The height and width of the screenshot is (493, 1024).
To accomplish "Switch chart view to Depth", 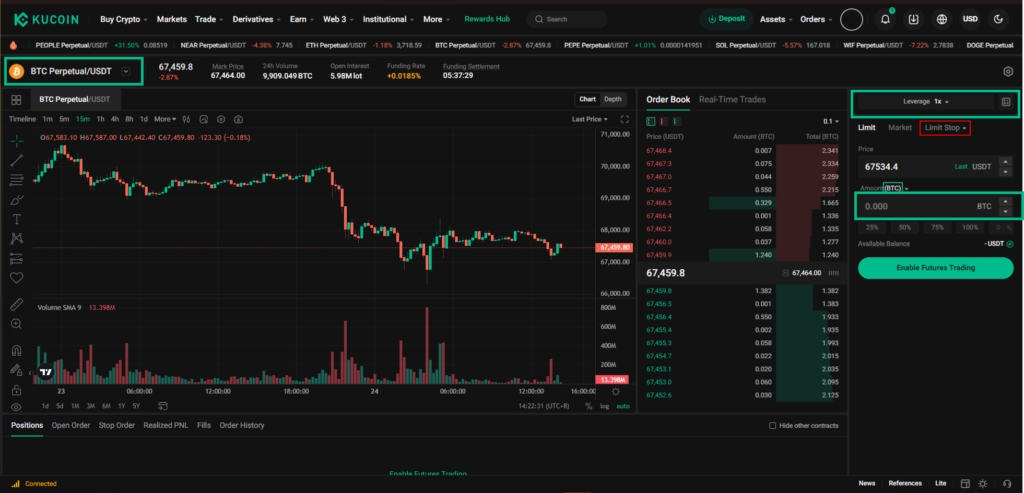I will click(613, 99).
